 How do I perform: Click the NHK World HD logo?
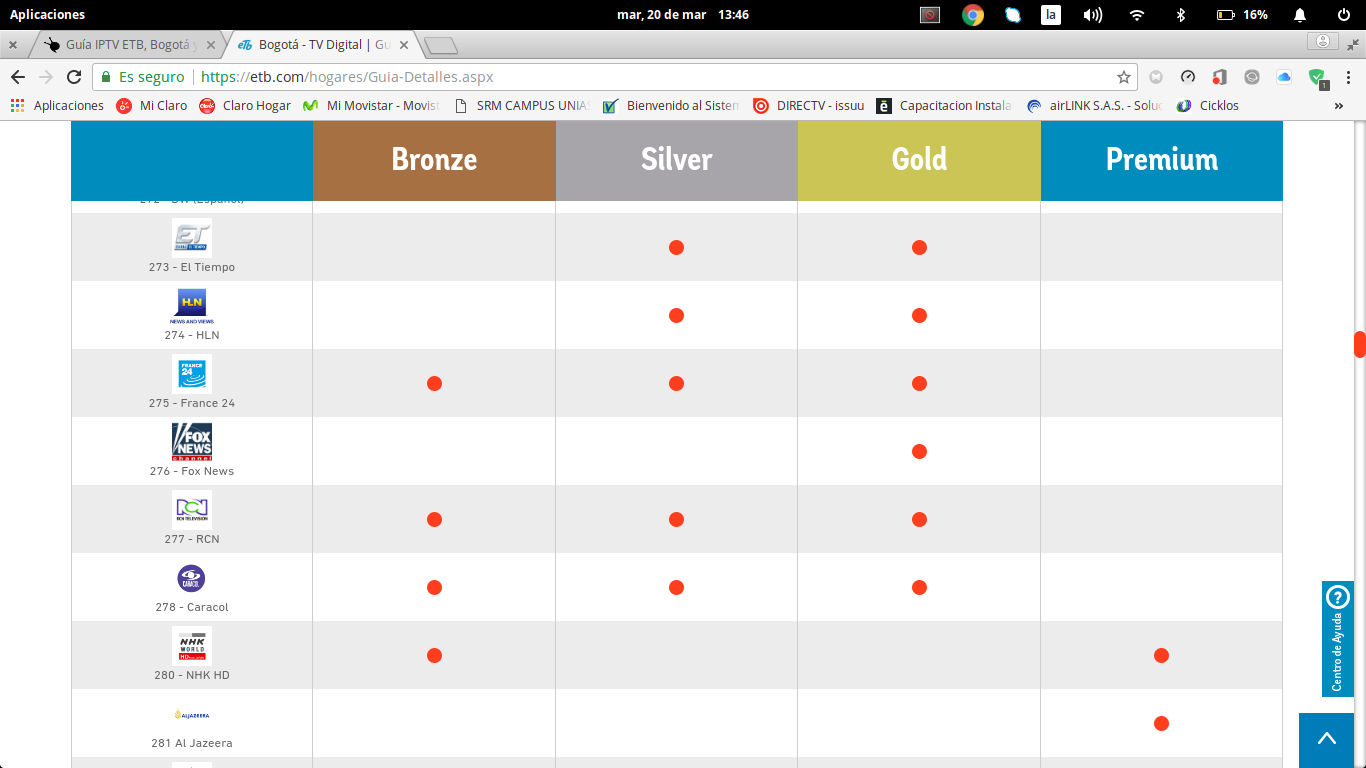[191, 646]
